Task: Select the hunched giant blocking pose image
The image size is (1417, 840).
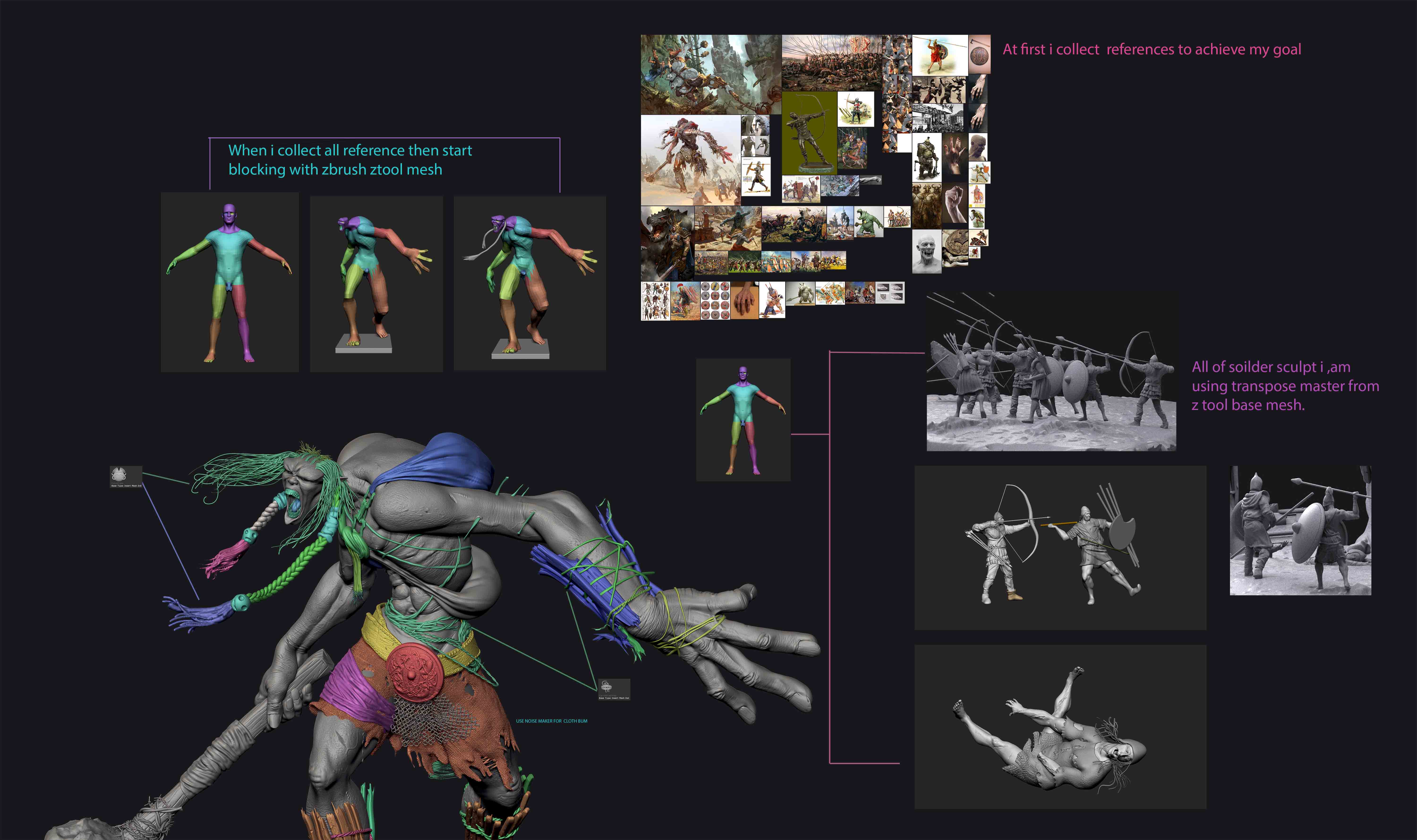Action: [x=376, y=284]
